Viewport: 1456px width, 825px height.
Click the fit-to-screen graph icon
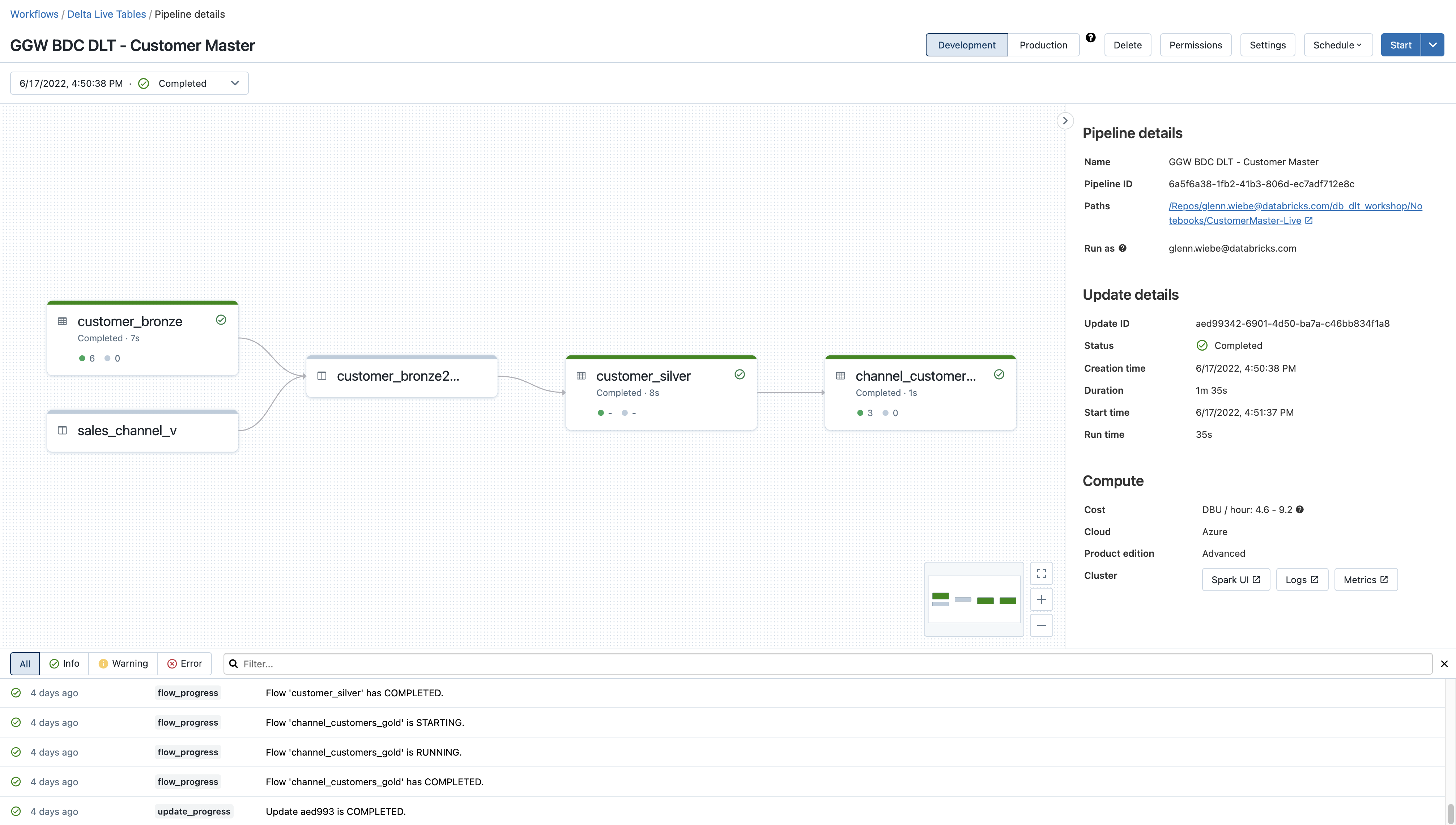click(x=1041, y=573)
